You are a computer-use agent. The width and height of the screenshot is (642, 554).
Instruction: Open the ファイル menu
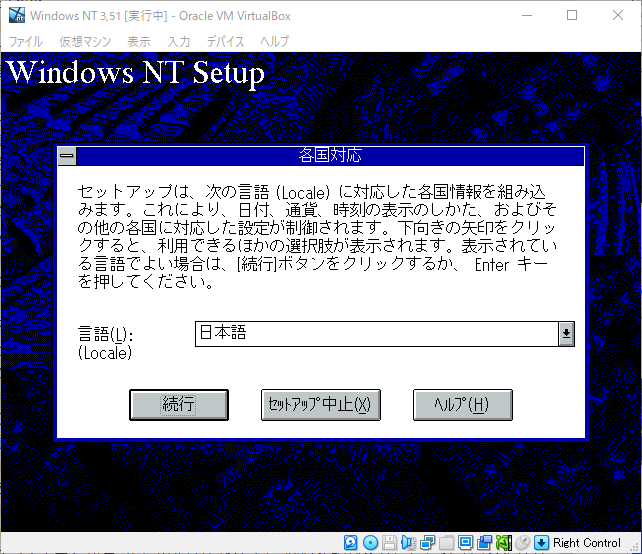(26, 41)
